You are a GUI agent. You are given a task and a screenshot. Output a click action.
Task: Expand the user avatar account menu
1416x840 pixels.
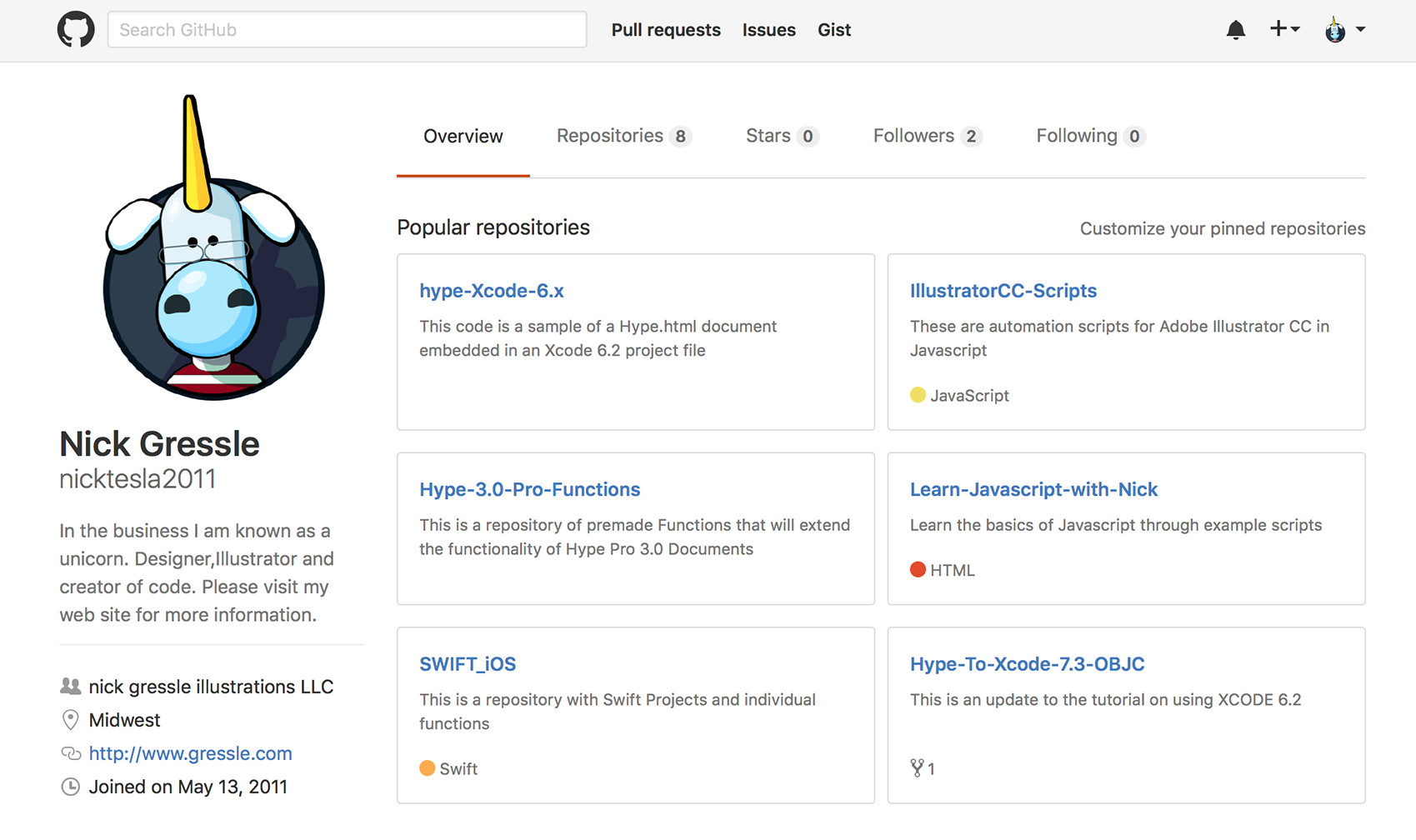[x=1344, y=29]
